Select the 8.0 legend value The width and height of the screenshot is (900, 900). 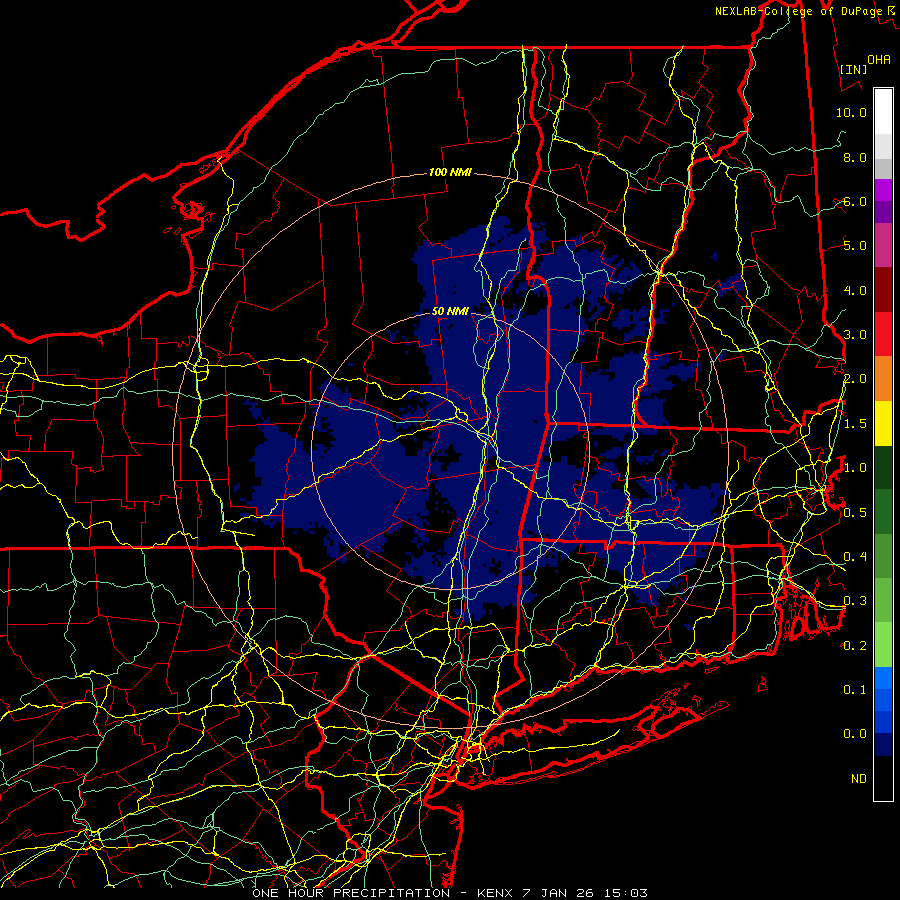pos(855,157)
